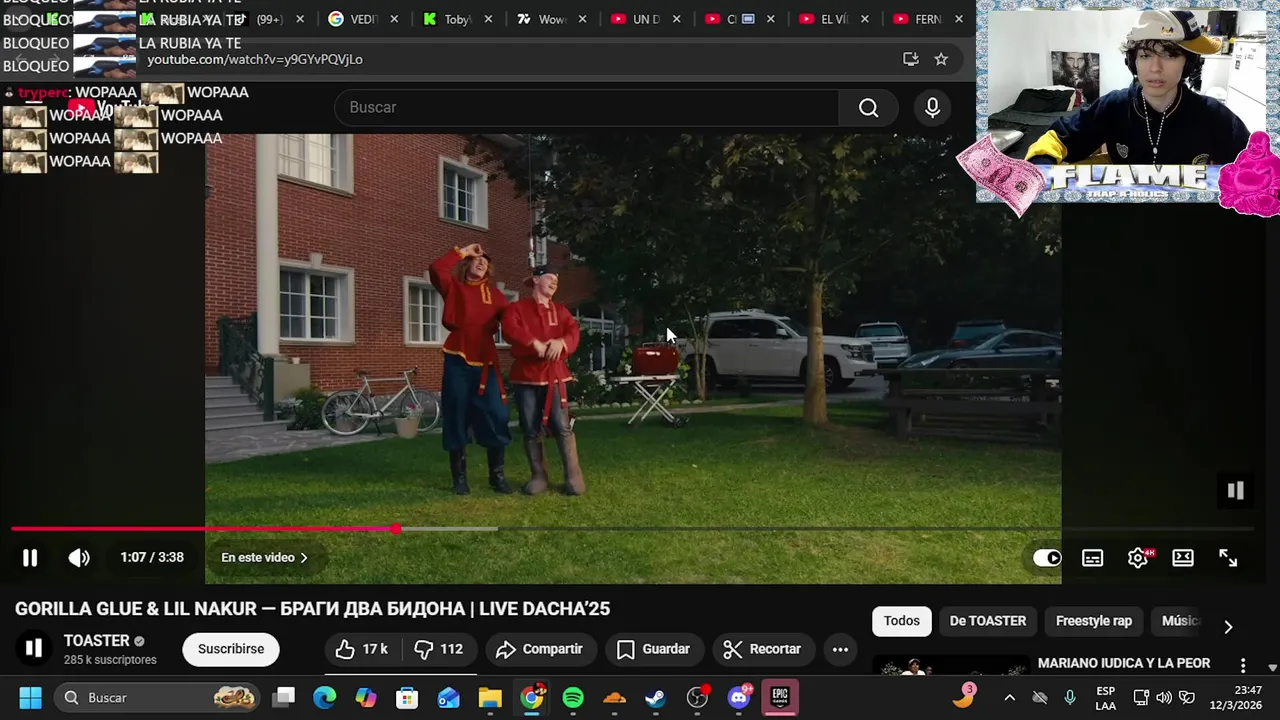Open Epic Games Launcher from the taskbar
Screen dimensions: 1280x720
(780, 697)
